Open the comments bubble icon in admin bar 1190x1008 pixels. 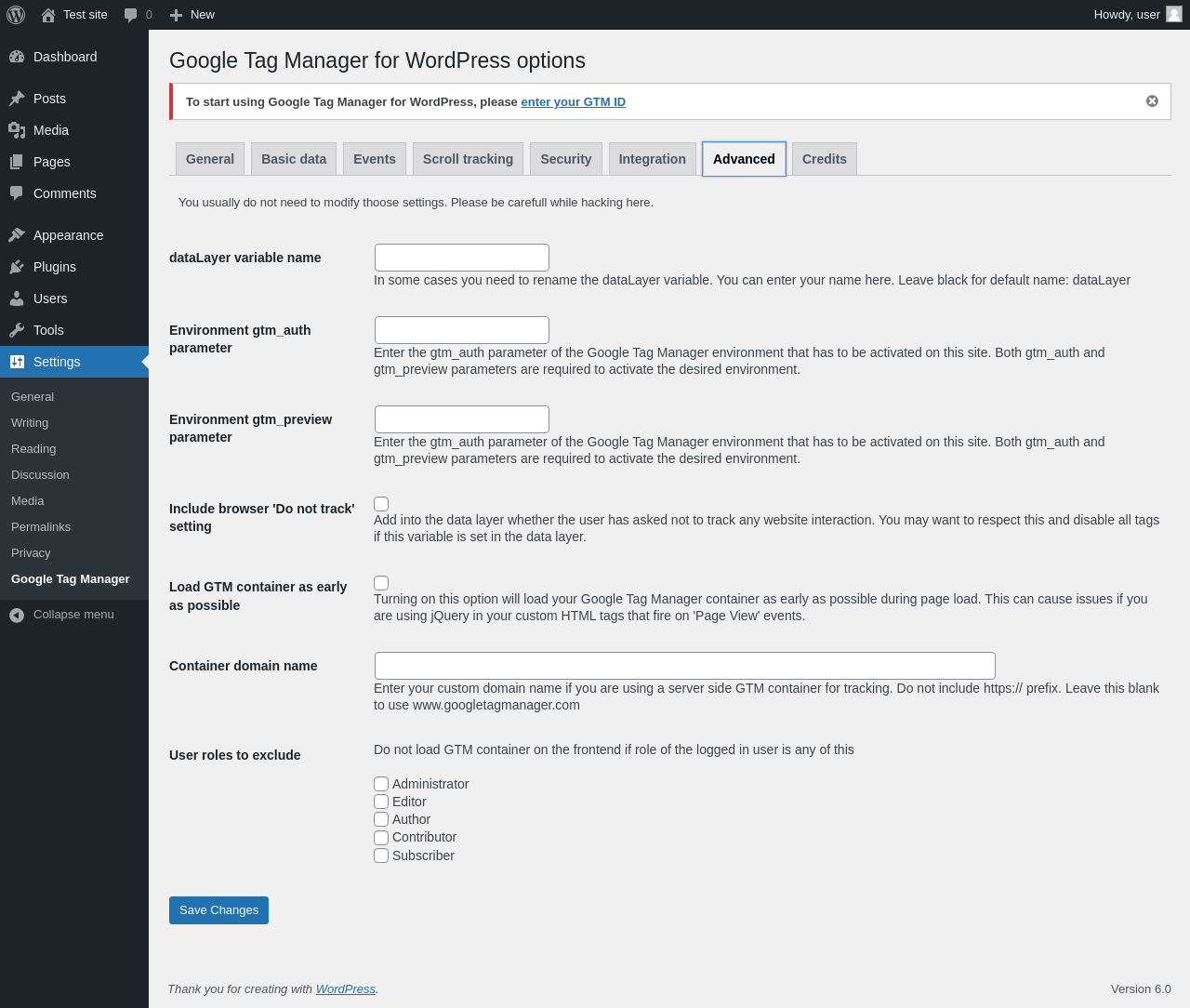[131, 15]
